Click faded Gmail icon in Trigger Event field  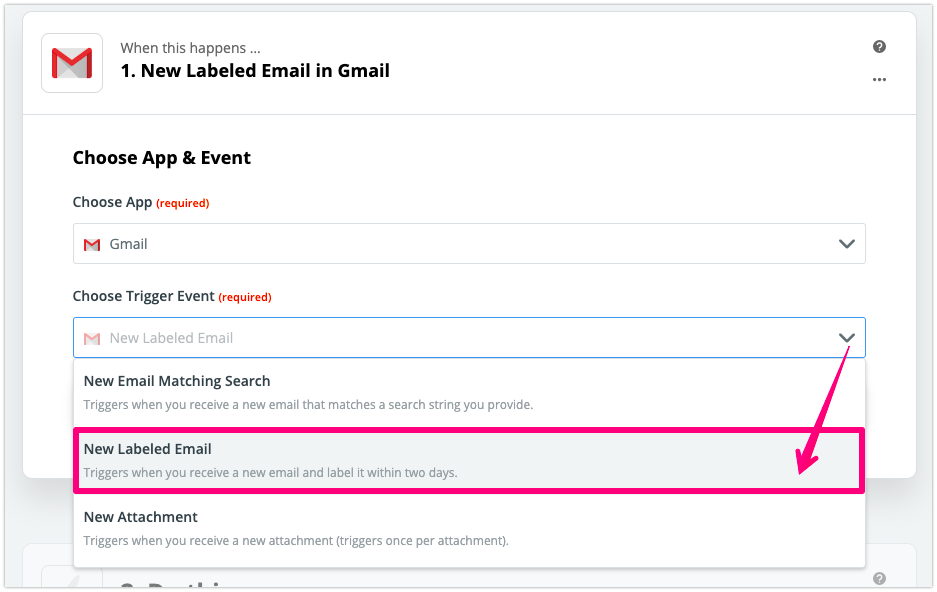pos(92,338)
